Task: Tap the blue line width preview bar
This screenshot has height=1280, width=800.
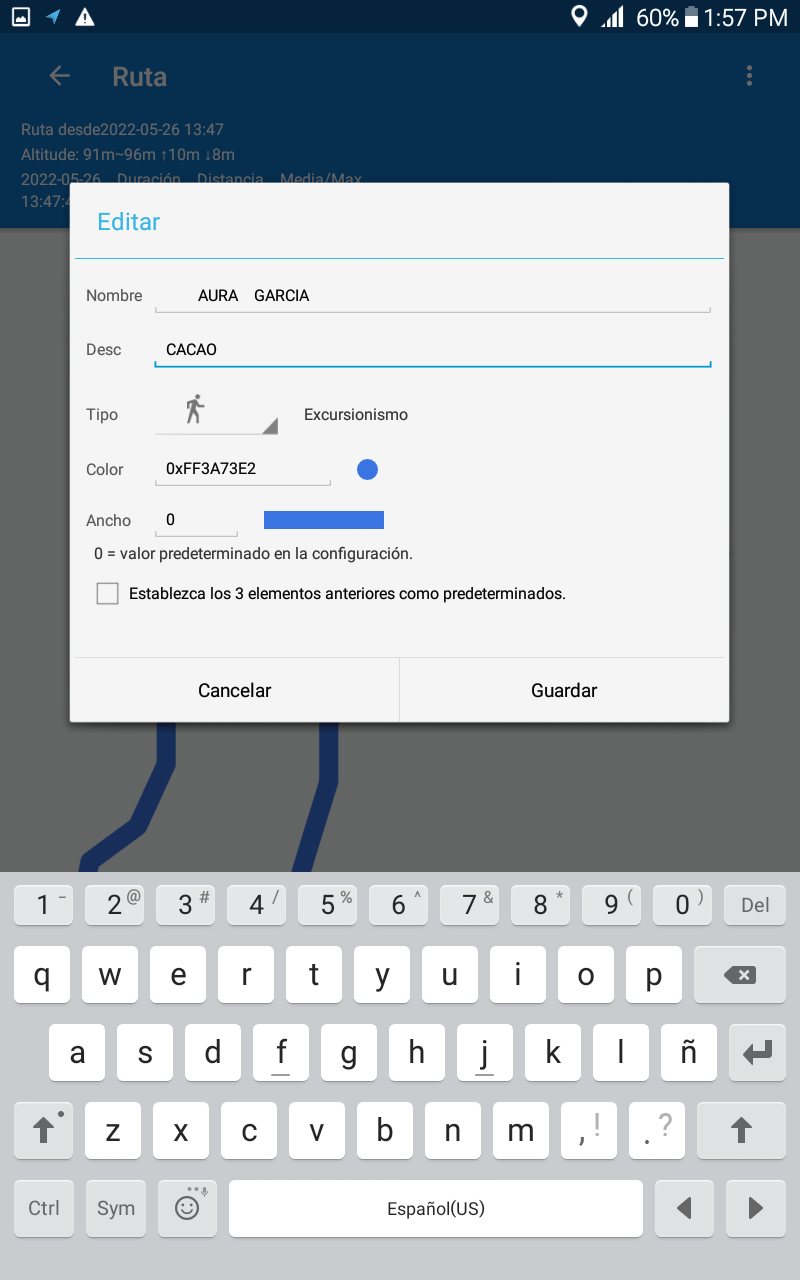Action: coord(324,520)
